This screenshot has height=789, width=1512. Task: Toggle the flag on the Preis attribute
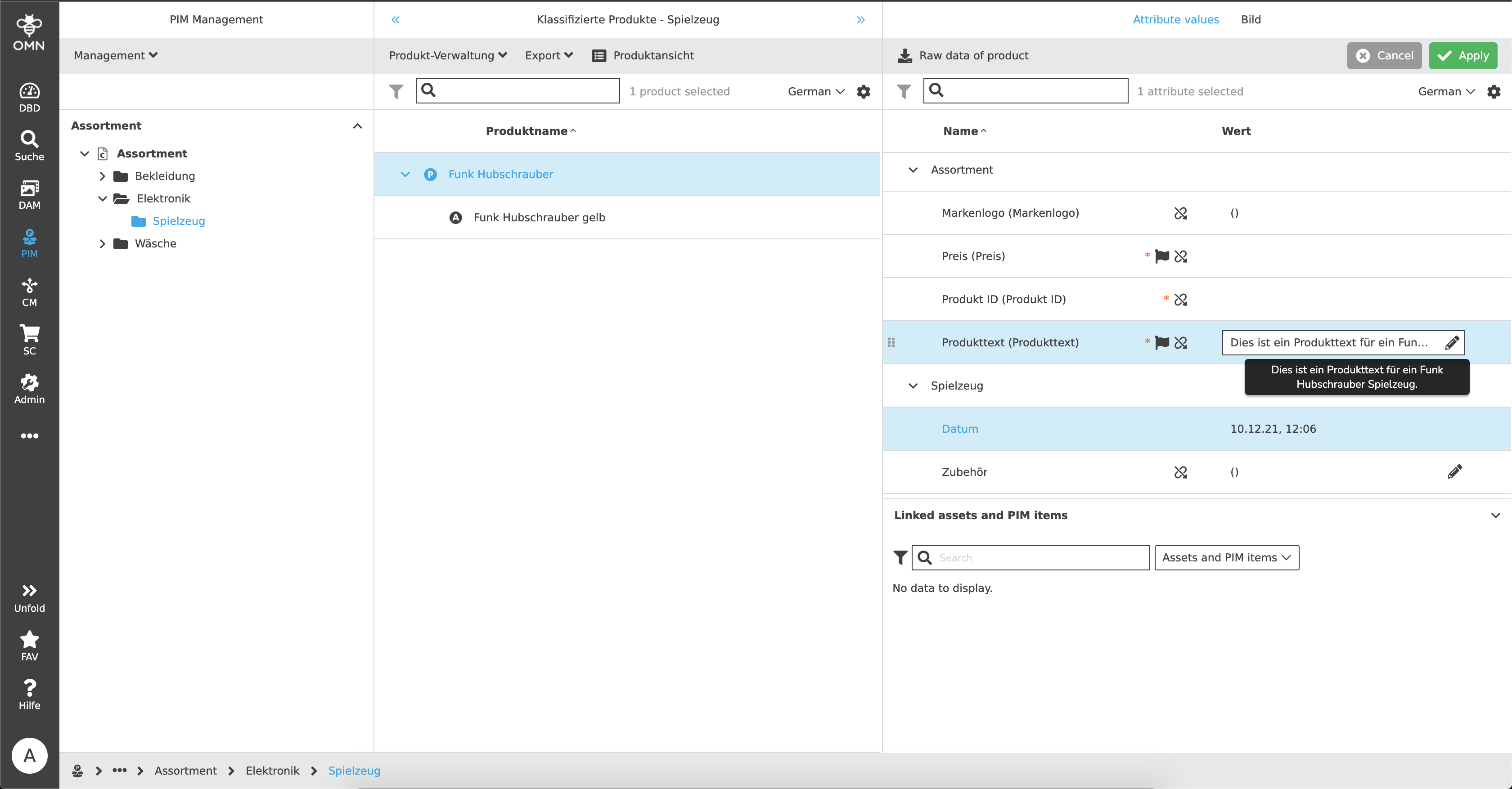(x=1161, y=256)
